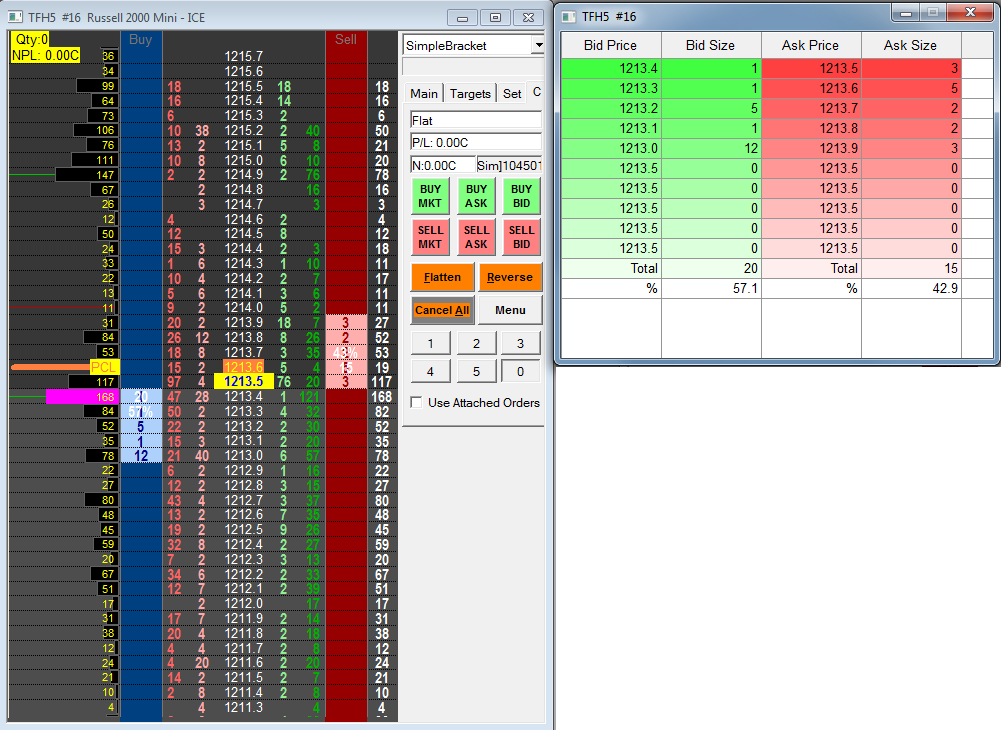Click the TFH5 depth window title icon
This screenshot has width=1001, height=741.
(x=568, y=16)
